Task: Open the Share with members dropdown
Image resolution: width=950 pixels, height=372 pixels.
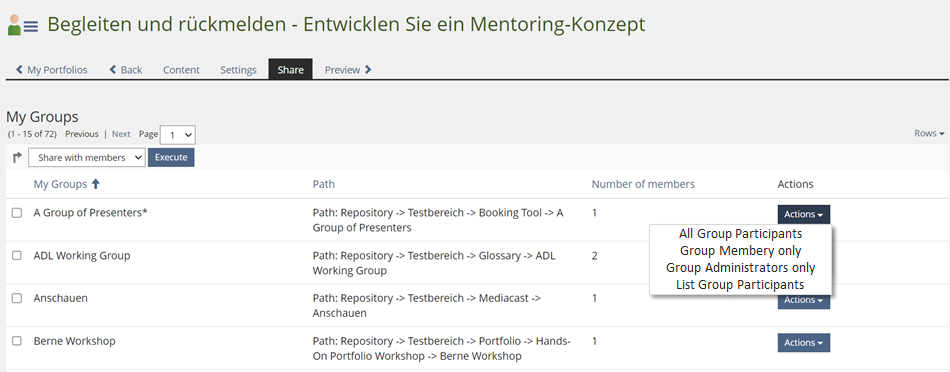Action: (87, 158)
